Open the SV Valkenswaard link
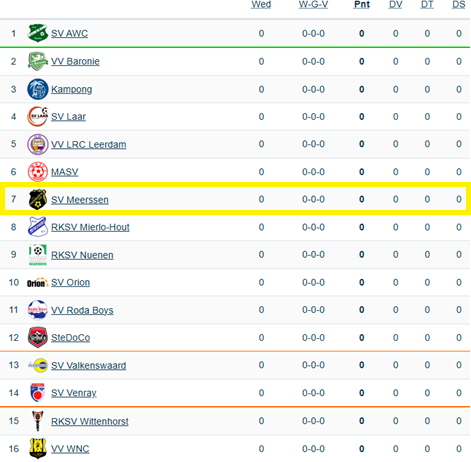 88,365
